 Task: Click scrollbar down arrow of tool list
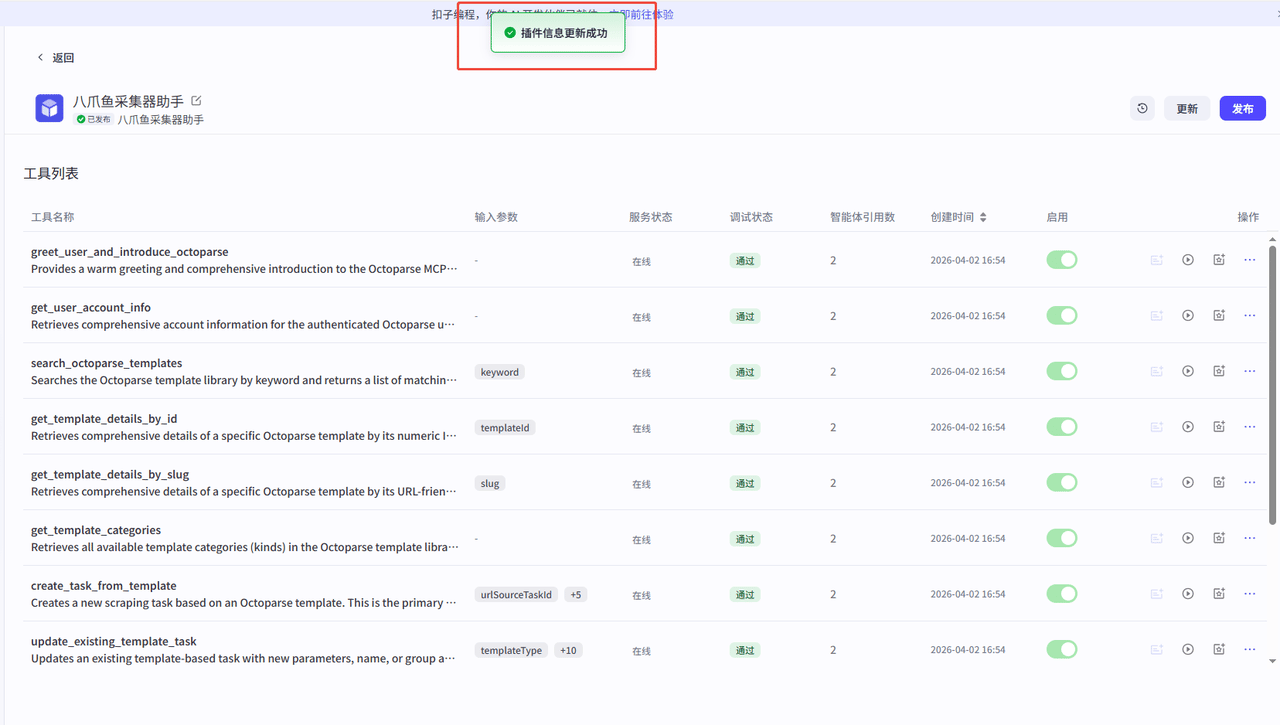pos(1272,661)
